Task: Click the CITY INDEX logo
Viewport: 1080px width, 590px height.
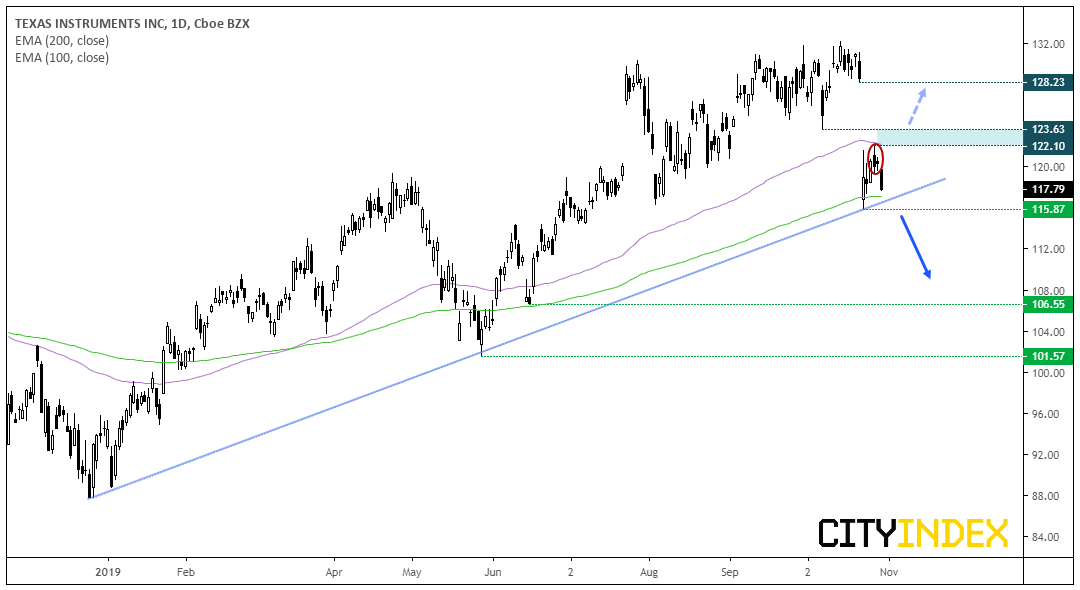Action: point(913,533)
